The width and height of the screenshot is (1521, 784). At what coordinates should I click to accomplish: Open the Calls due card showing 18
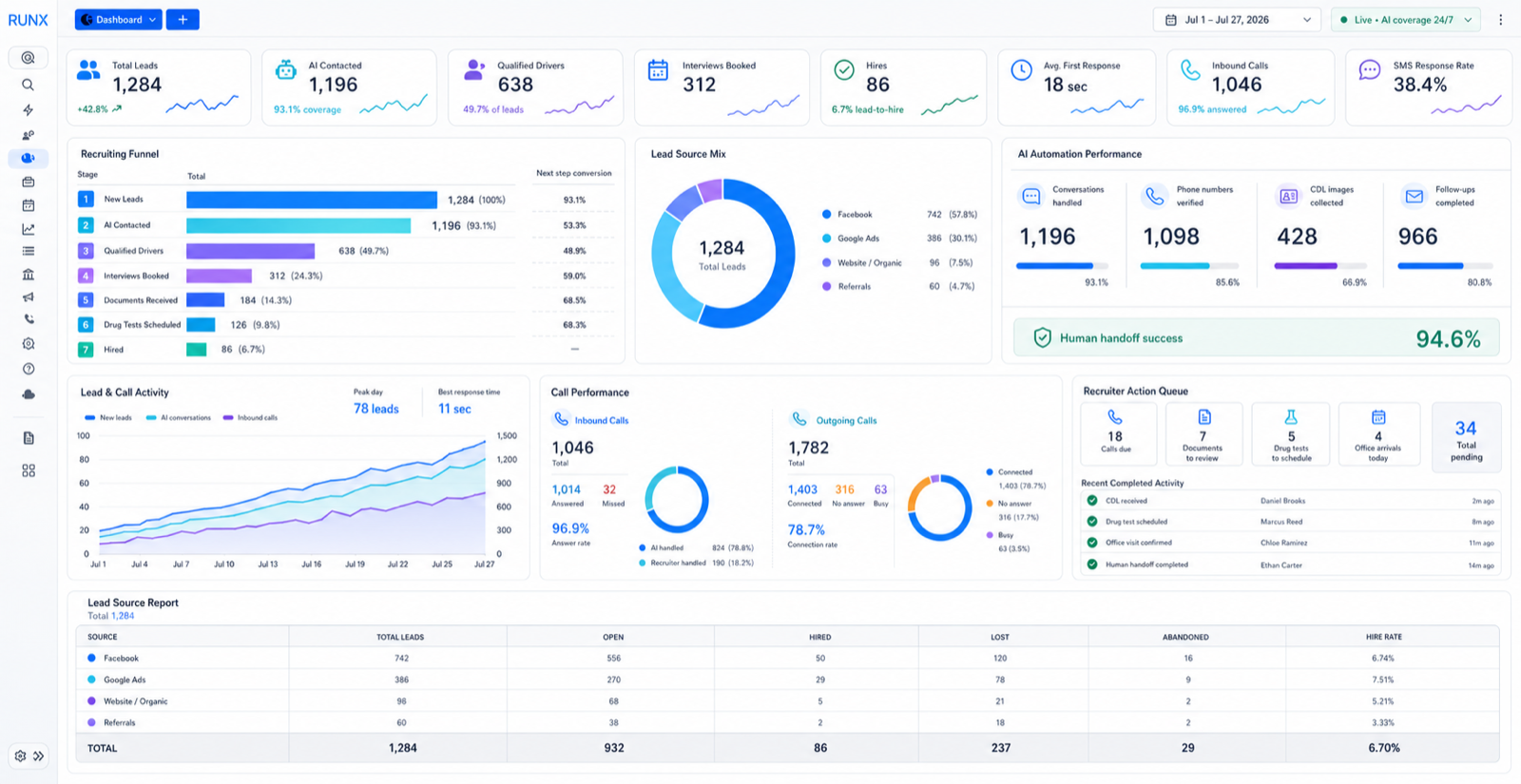[x=1118, y=433]
